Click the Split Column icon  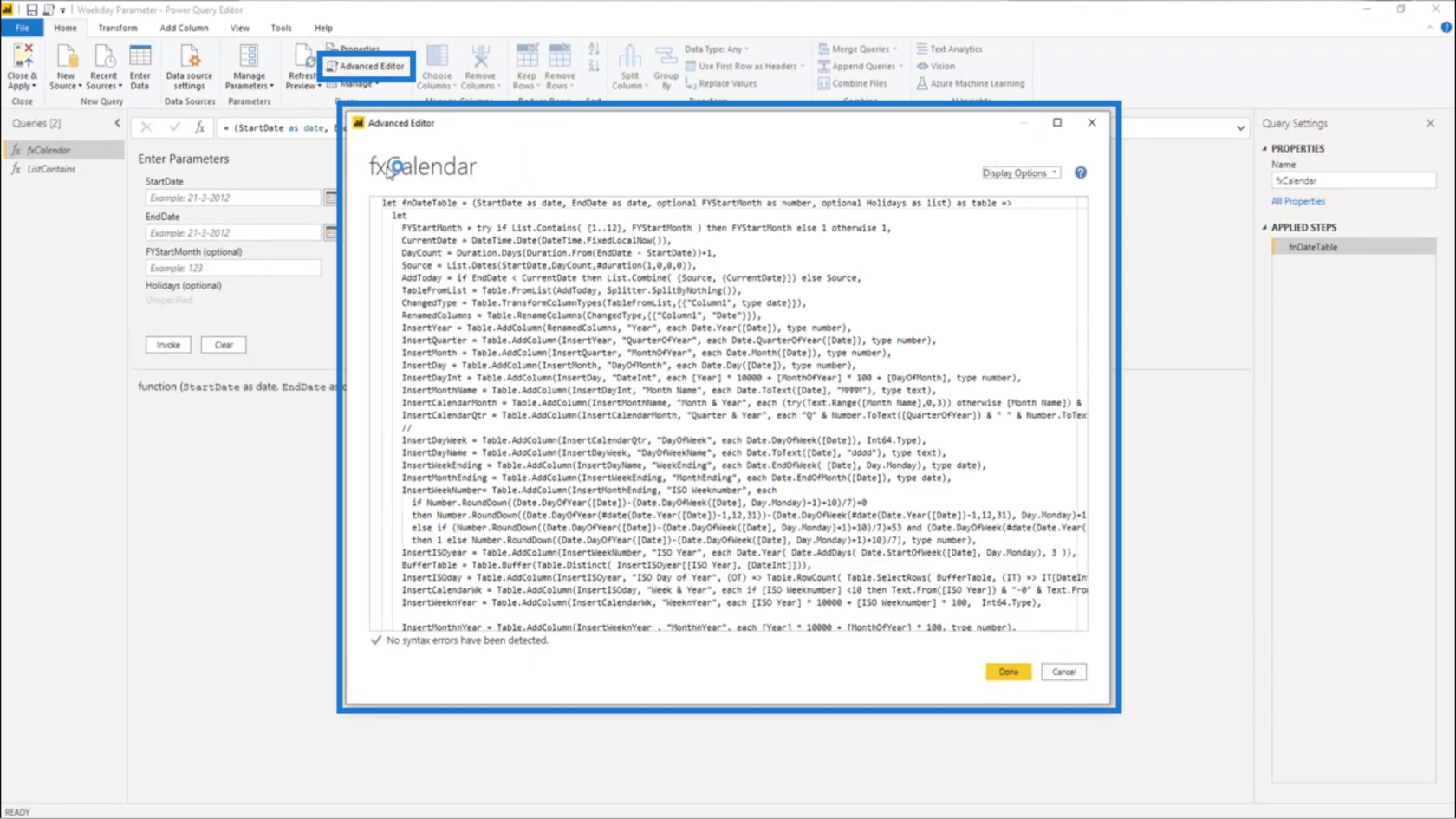[630, 57]
